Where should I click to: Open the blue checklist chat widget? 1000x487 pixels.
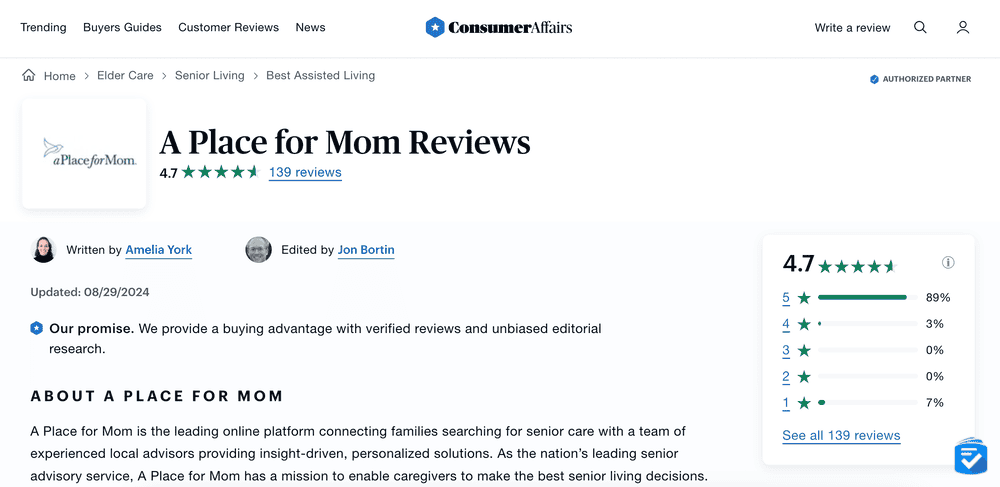[x=971, y=455]
